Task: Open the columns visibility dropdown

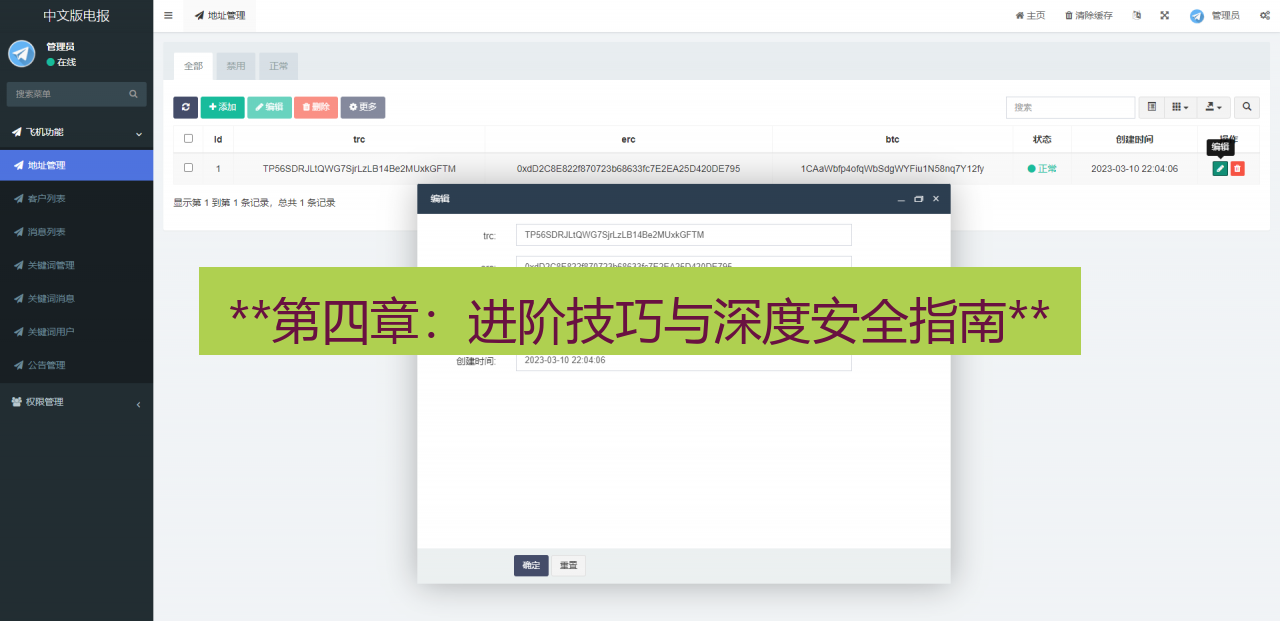Action: [1182, 107]
